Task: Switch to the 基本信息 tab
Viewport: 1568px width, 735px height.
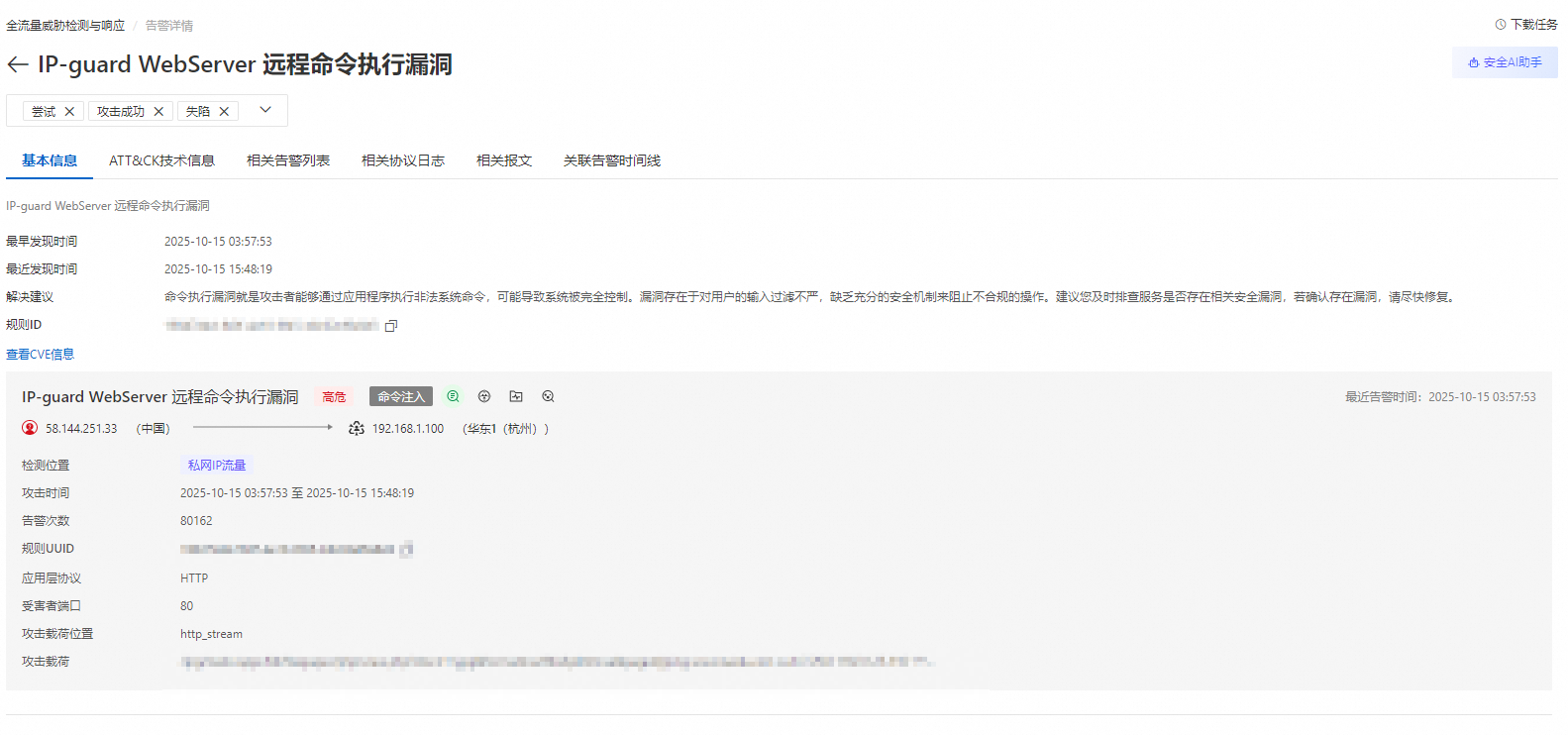Action: (x=50, y=160)
